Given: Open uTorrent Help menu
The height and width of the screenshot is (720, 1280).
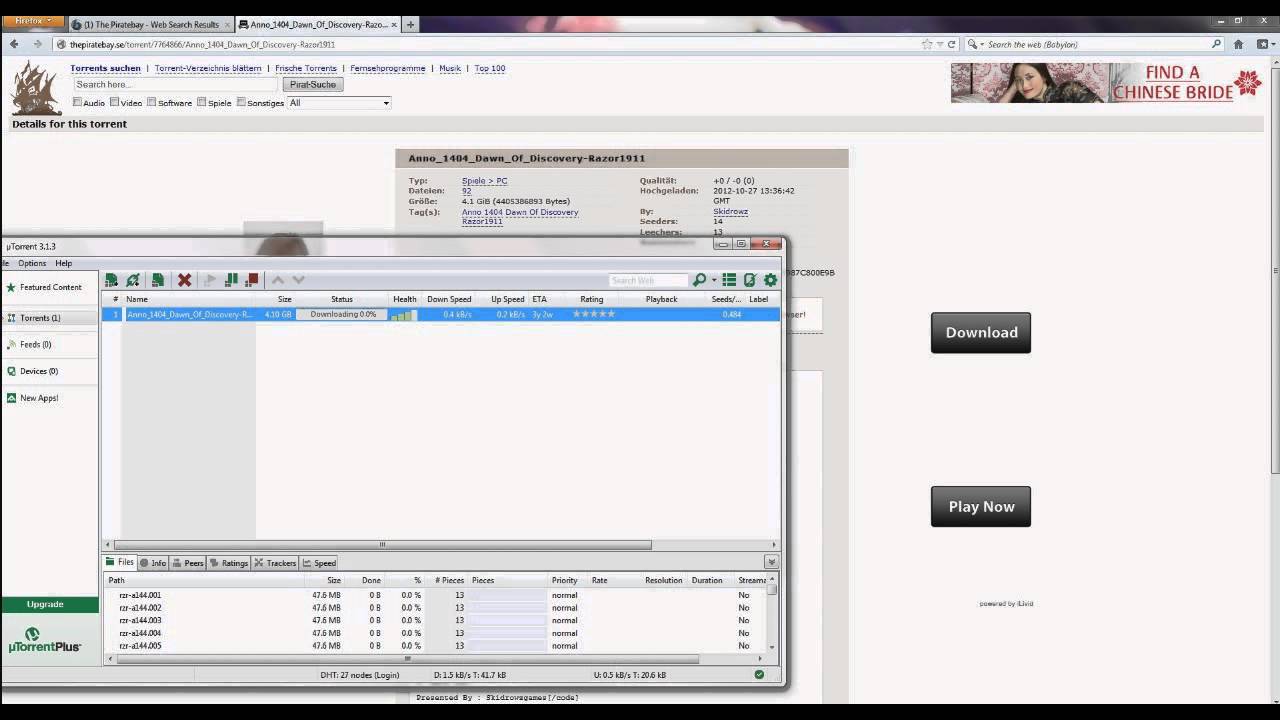Looking at the screenshot, I should tap(63, 263).
